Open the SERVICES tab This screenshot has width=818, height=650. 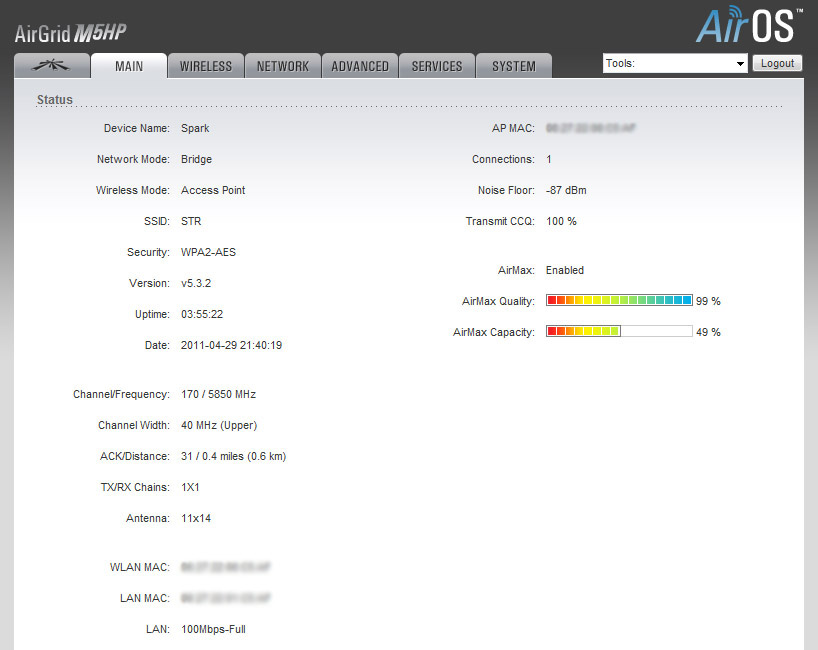437,66
